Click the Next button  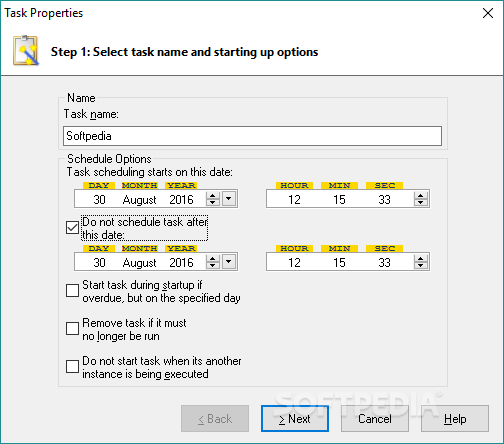295,419
